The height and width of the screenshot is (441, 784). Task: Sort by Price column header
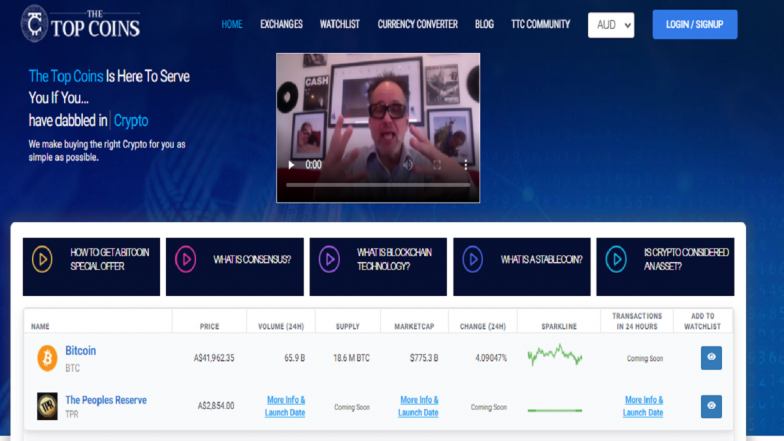tap(210, 326)
